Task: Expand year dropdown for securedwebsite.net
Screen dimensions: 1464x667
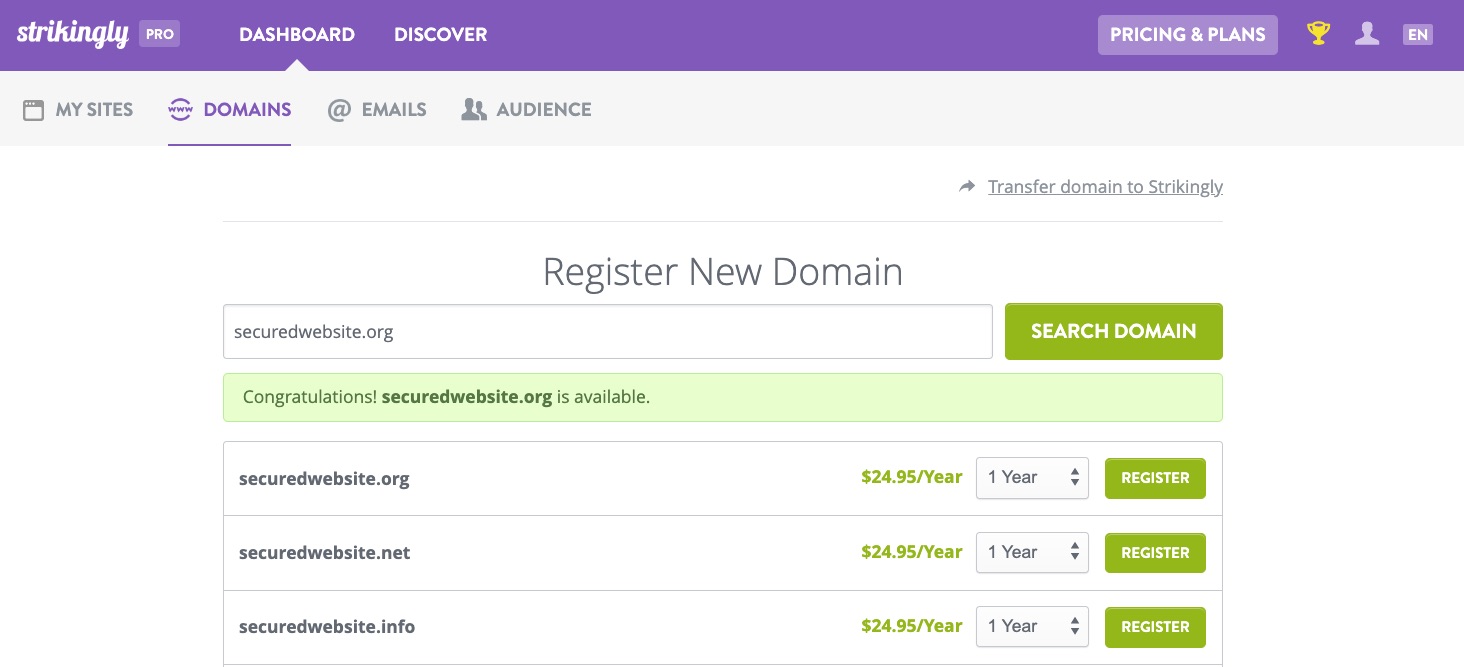Action: point(1032,552)
